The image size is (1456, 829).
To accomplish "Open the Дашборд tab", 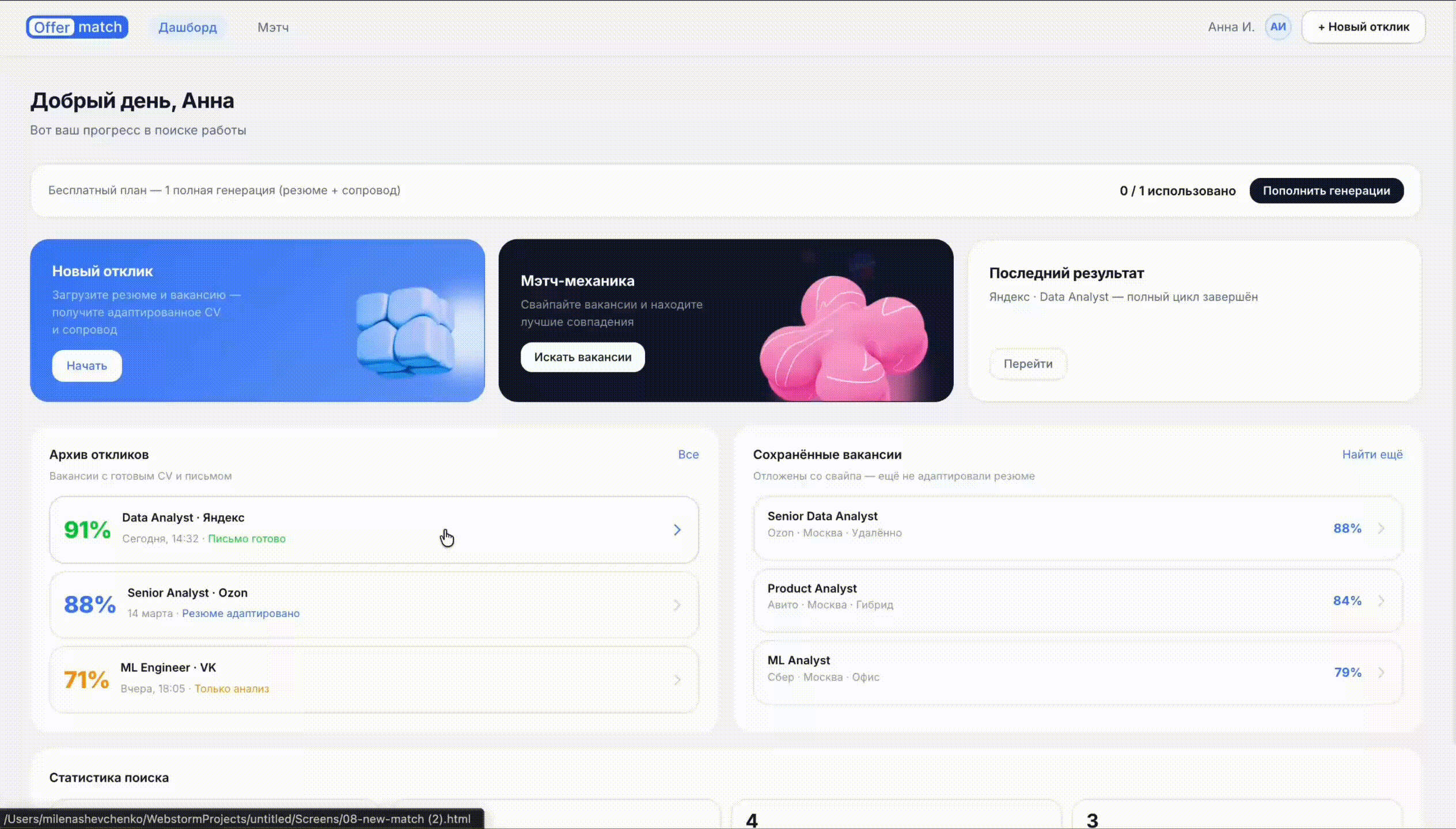I will tap(188, 27).
